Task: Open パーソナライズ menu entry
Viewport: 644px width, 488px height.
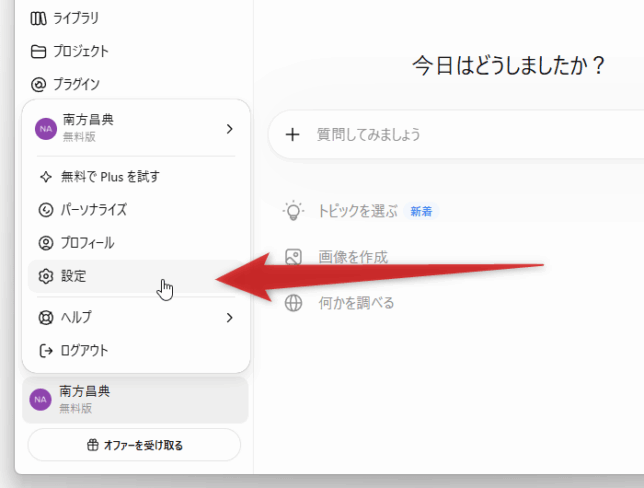Action: (94, 210)
